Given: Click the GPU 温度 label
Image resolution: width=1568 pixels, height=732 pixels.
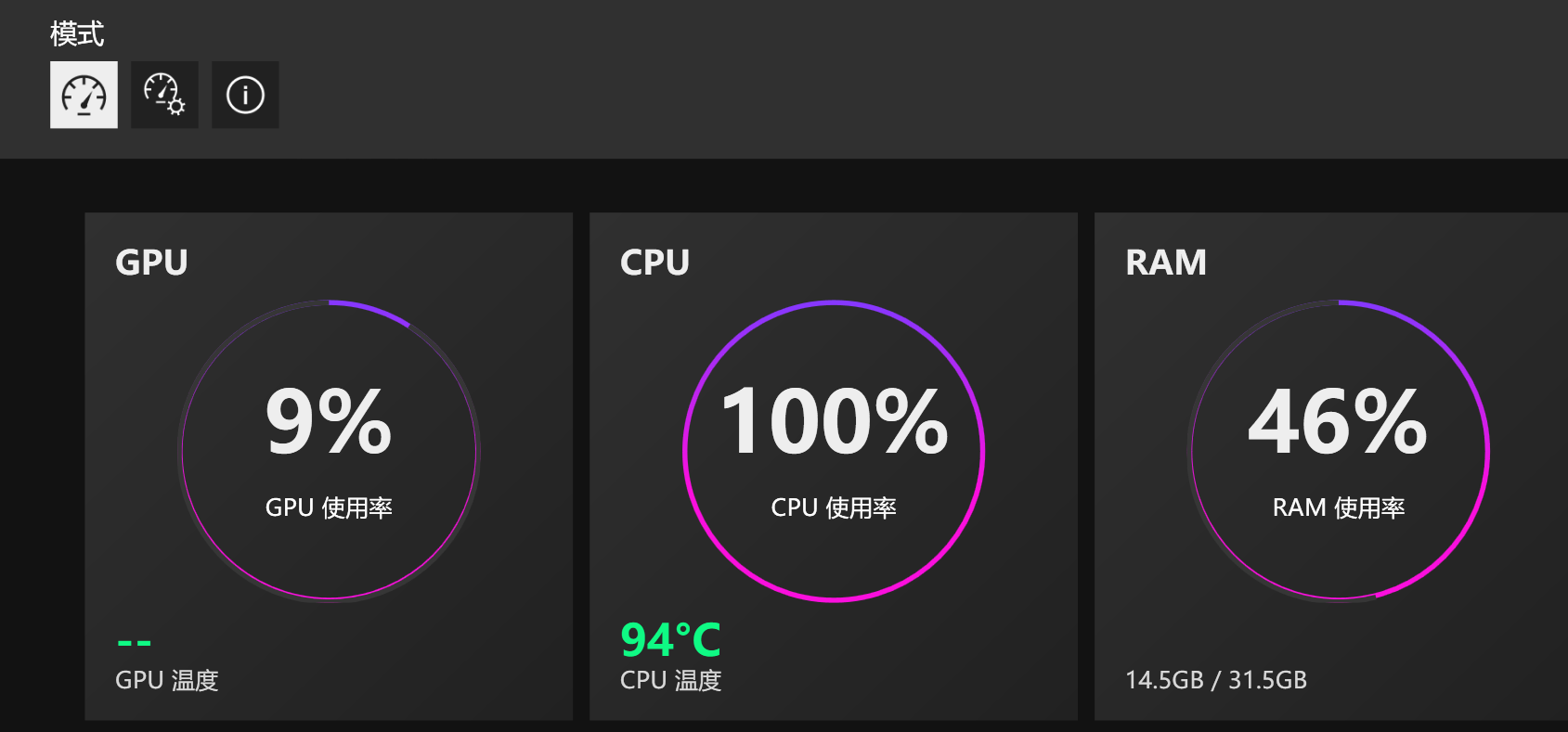Looking at the screenshot, I should [167, 680].
